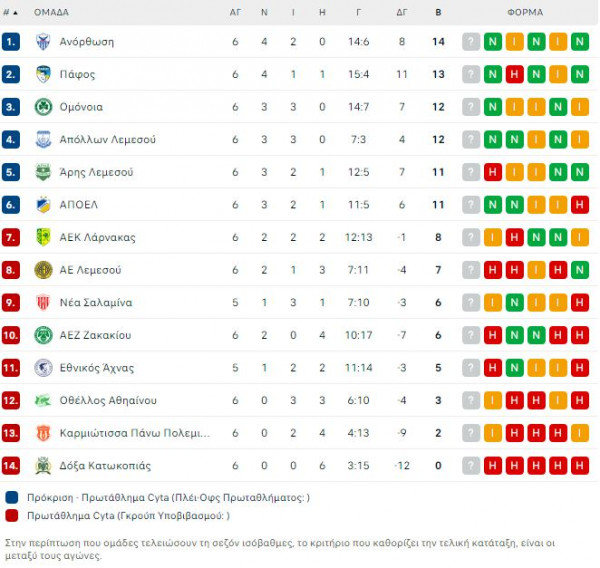Click the first red H form result for Δόξα Κατωκοπιάς

point(493,465)
